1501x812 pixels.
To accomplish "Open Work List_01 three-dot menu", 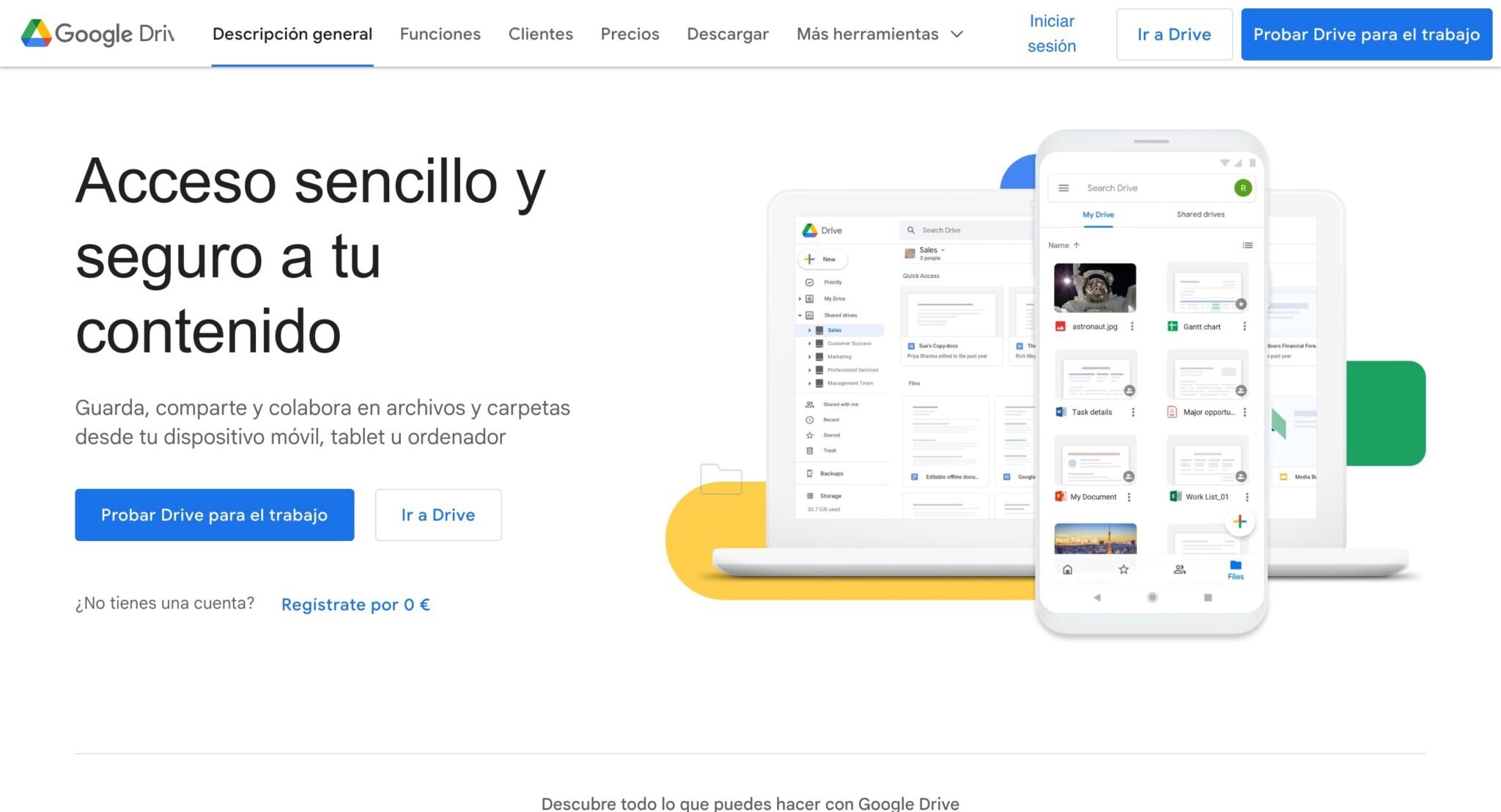I will click(1247, 497).
